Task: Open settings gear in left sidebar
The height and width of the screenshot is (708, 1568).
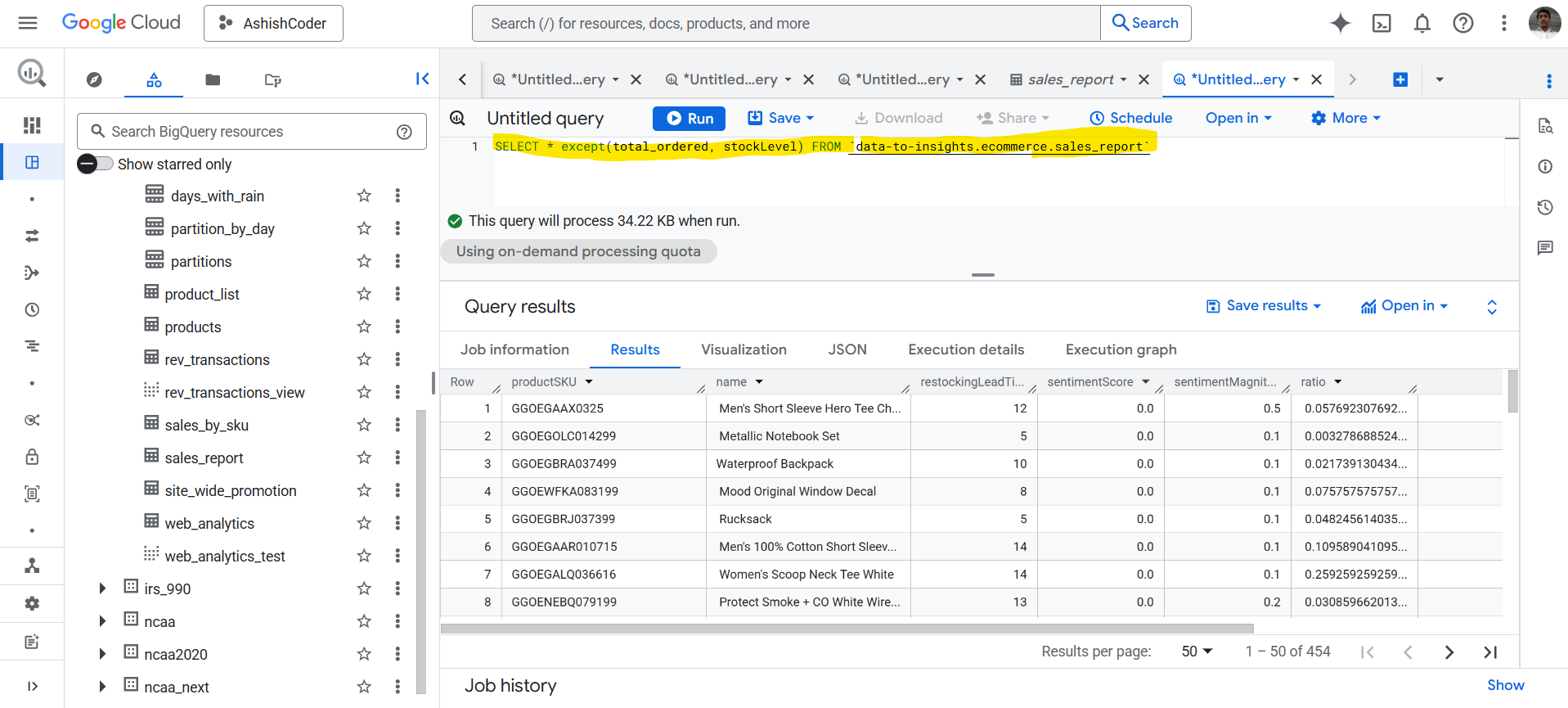Action: point(32,603)
